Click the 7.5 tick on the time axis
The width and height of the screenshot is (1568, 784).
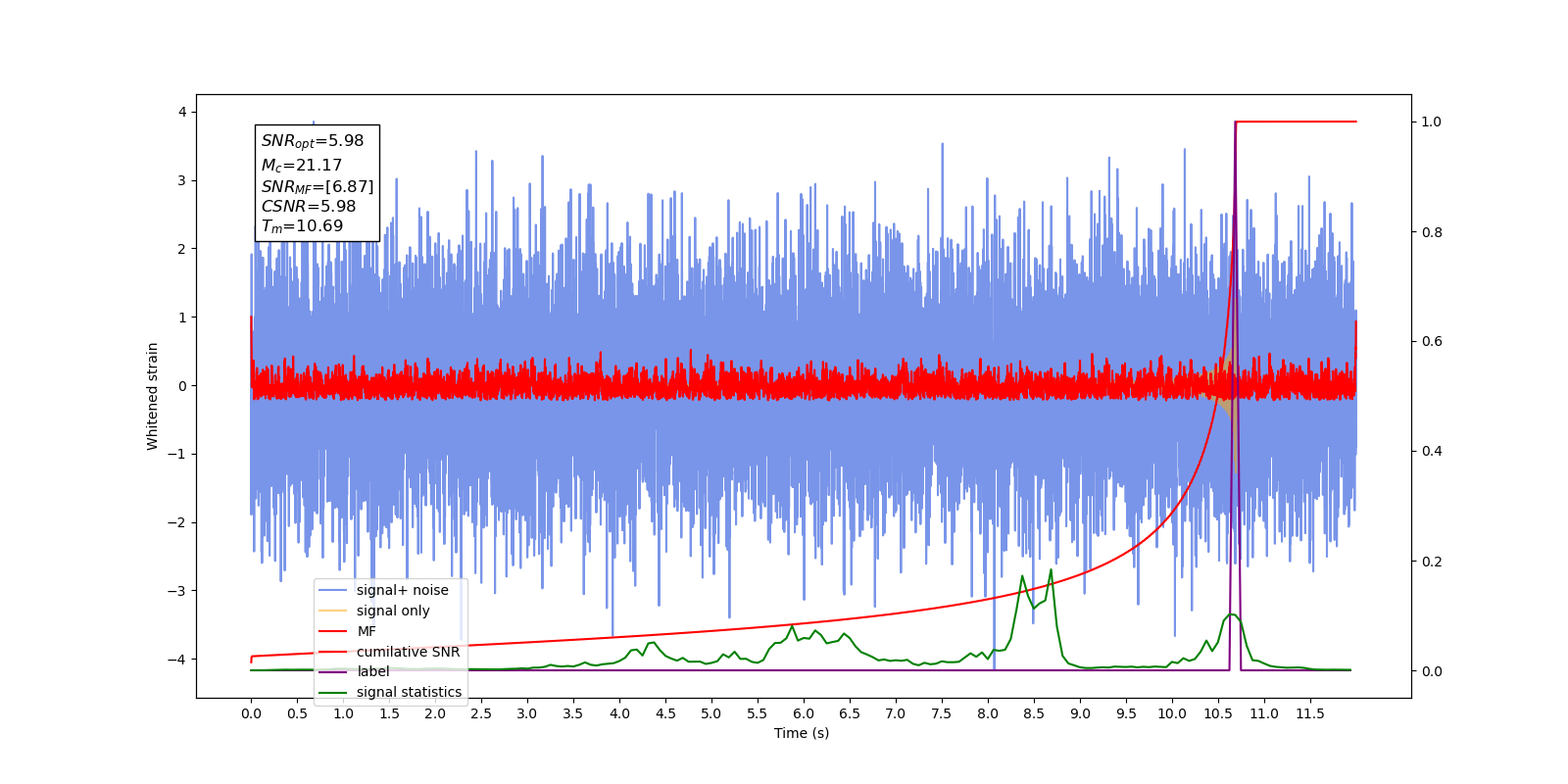tap(942, 713)
